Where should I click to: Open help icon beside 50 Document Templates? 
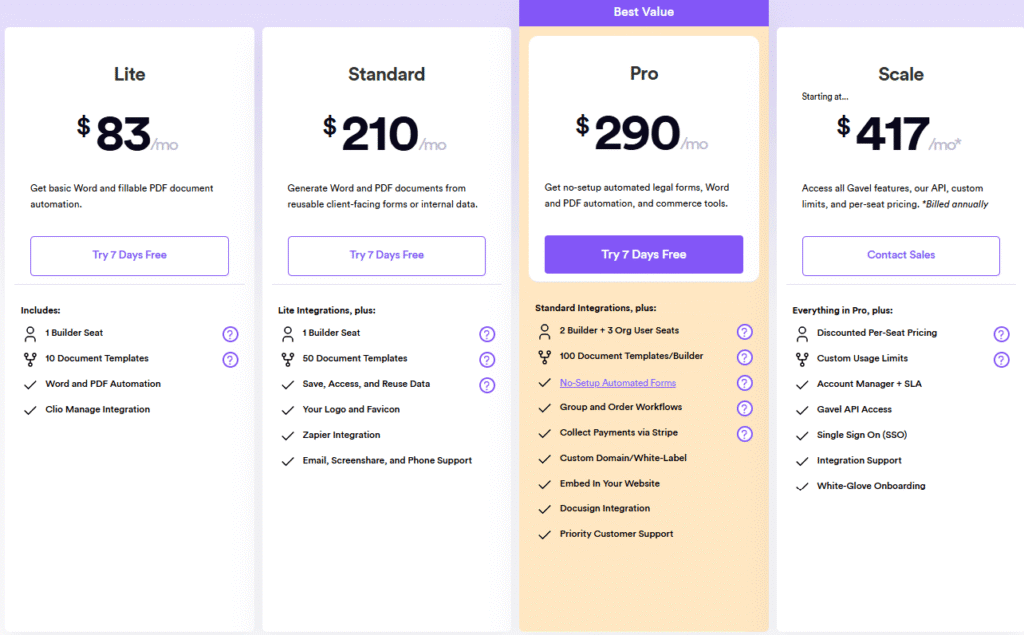click(487, 360)
